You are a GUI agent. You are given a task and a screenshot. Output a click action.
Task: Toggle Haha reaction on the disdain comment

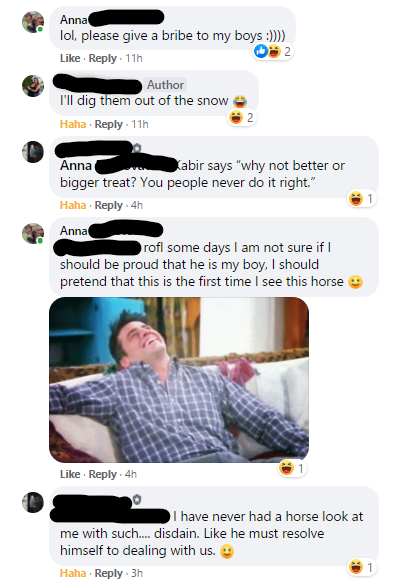pyautogui.click(x=73, y=573)
